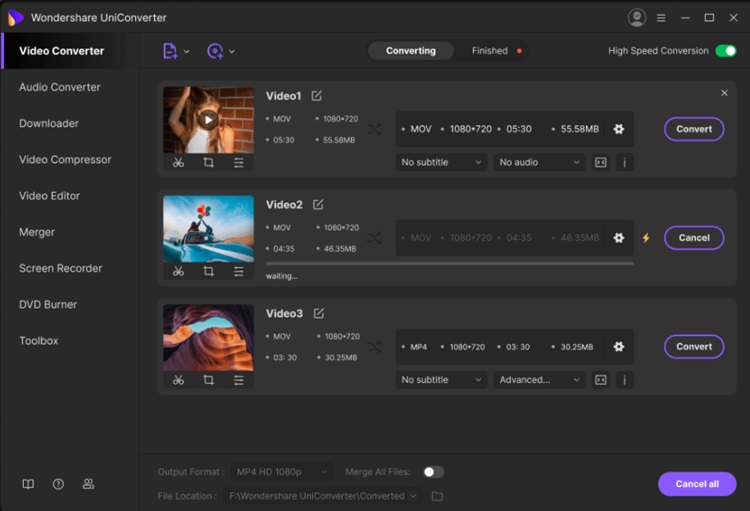Cancel the Video2 conversion
This screenshot has width=750, height=511.
click(x=694, y=238)
